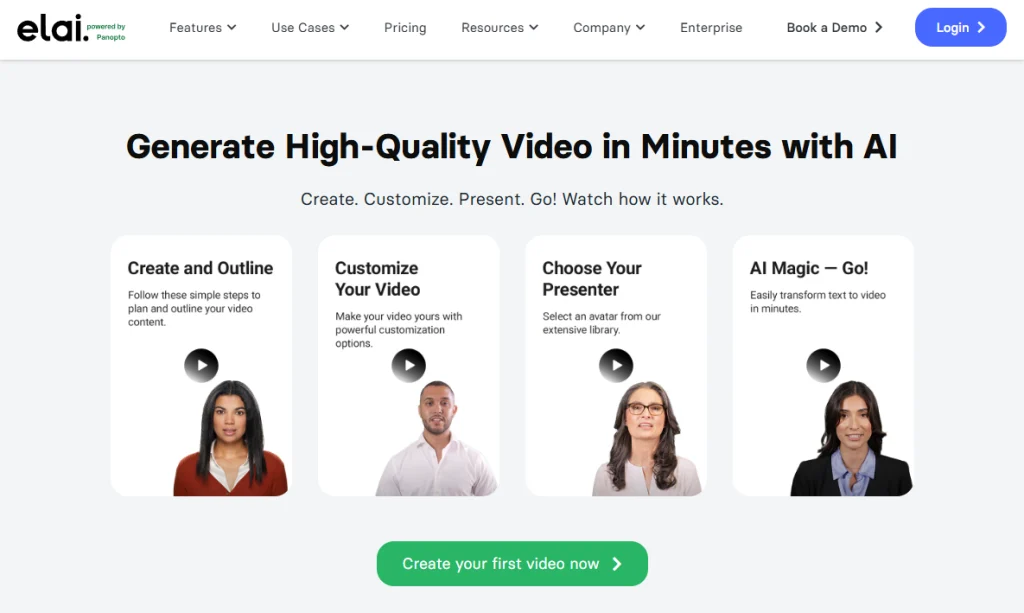This screenshot has width=1024, height=613.
Task: Play the Customize Your Video clip
Action: 409,366
